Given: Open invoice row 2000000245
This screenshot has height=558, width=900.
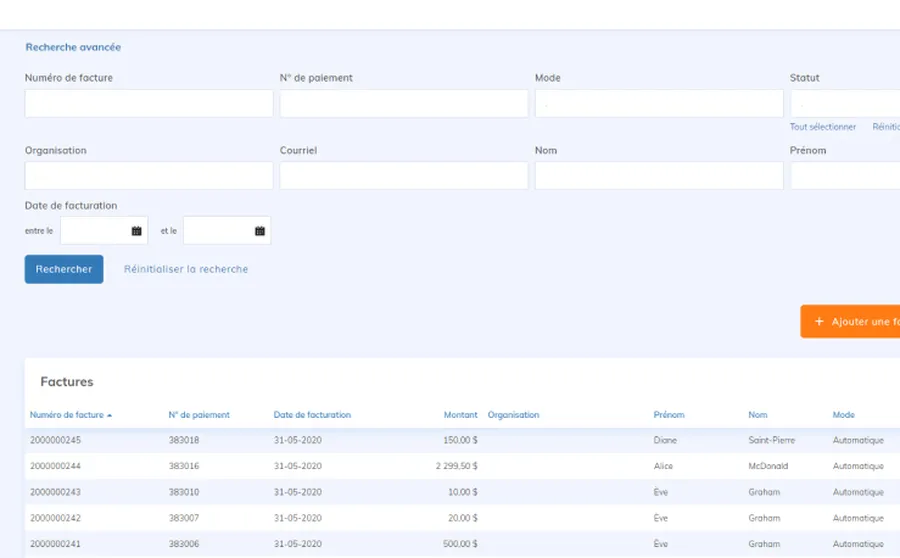Looking at the screenshot, I should [55, 440].
